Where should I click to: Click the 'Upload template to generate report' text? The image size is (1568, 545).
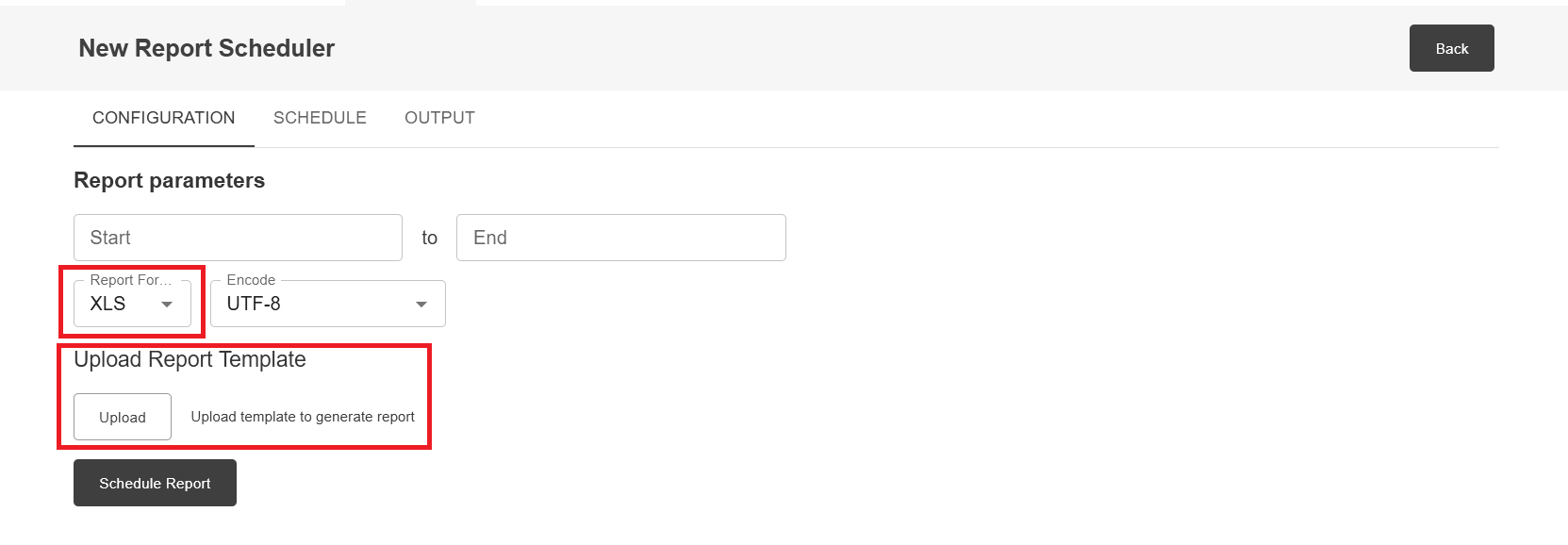(x=303, y=417)
